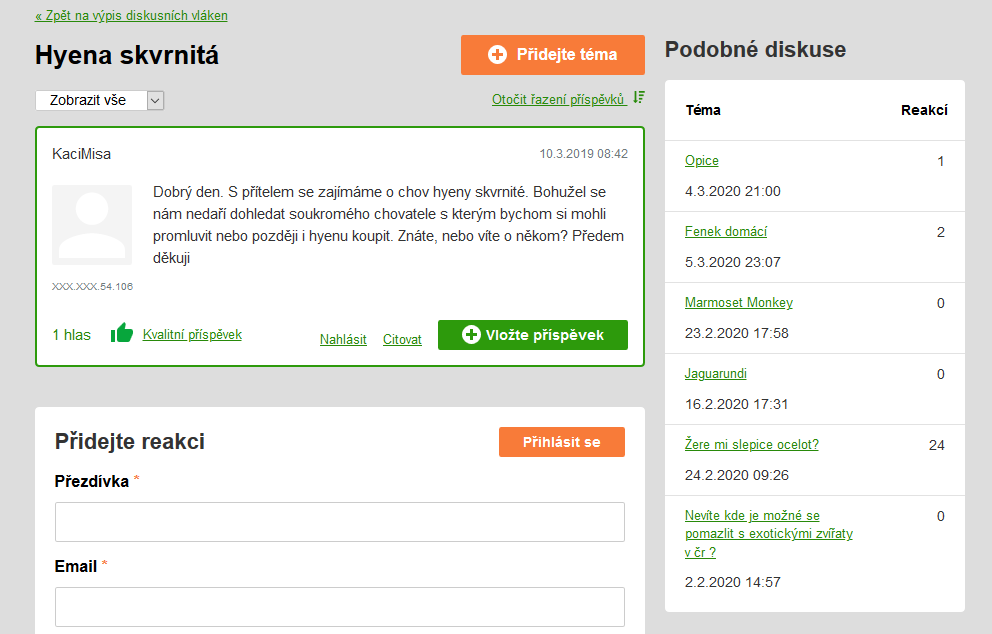The image size is (992, 634).
Task: Click the 'Přihlásit se' login button
Action: click(x=561, y=442)
